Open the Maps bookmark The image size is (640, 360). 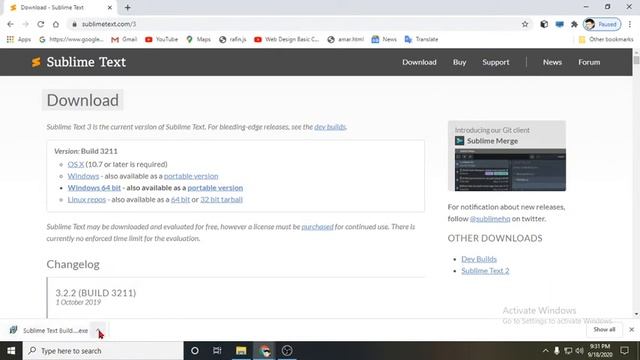pyautogui.click(x=199, y=39)
